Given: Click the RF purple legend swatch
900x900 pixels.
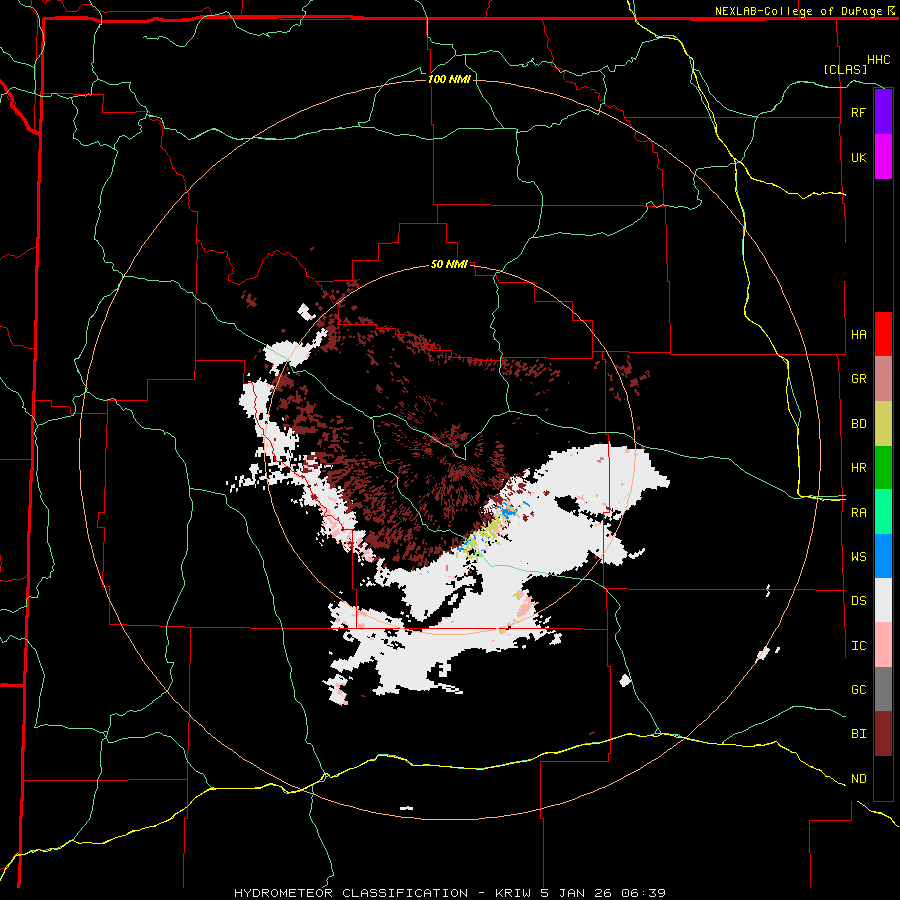Looking at the screenshot, I should point(883,112).
